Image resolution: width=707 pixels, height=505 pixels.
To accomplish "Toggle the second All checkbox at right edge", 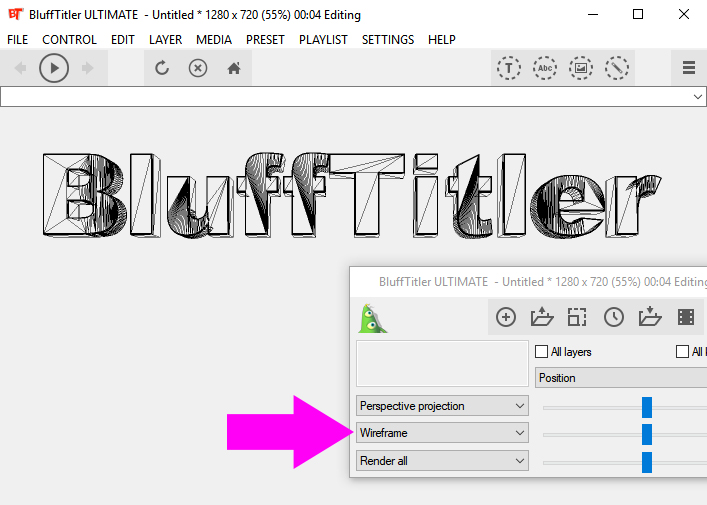I will (x=683, y=352).
